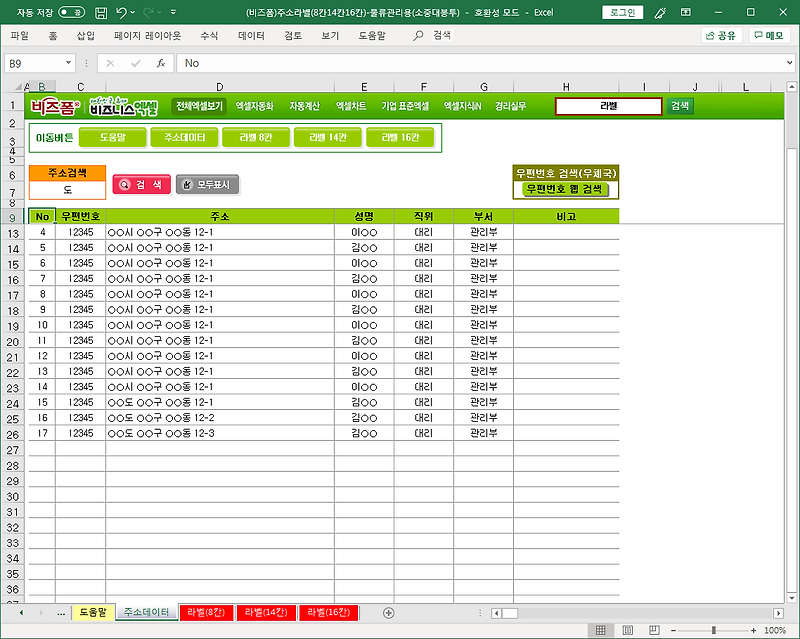
Task: Click the Select All corner triangle
Action: click(x=19, y=87)
